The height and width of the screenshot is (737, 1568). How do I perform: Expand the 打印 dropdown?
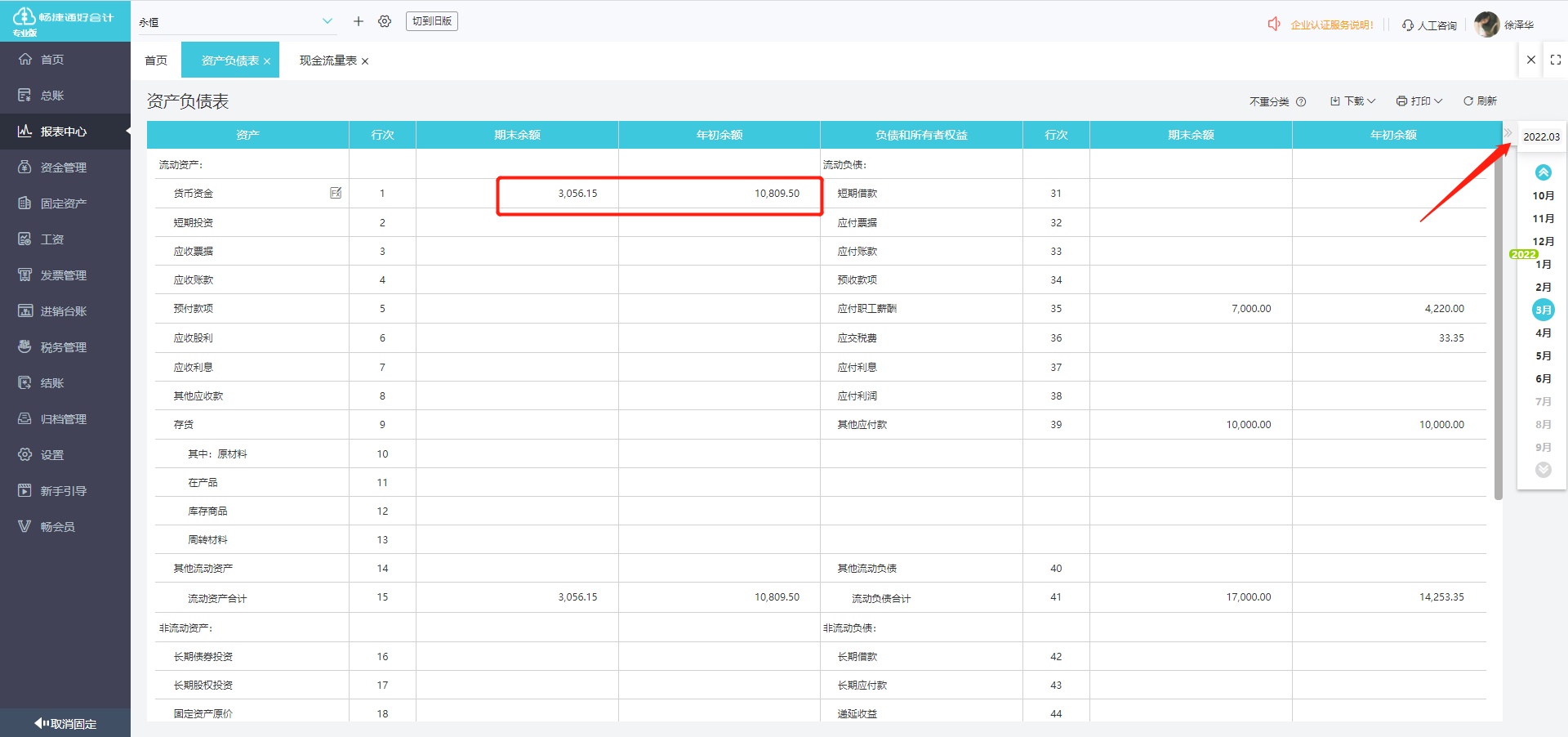[x=1419, y=101]
